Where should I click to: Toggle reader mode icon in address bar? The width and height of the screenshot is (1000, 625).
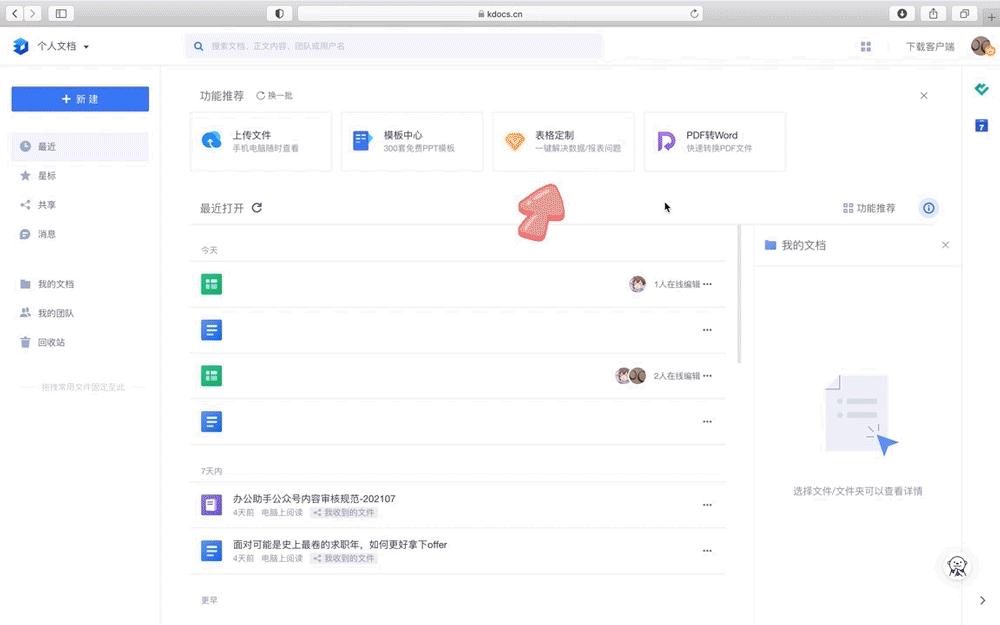[279, 13]
